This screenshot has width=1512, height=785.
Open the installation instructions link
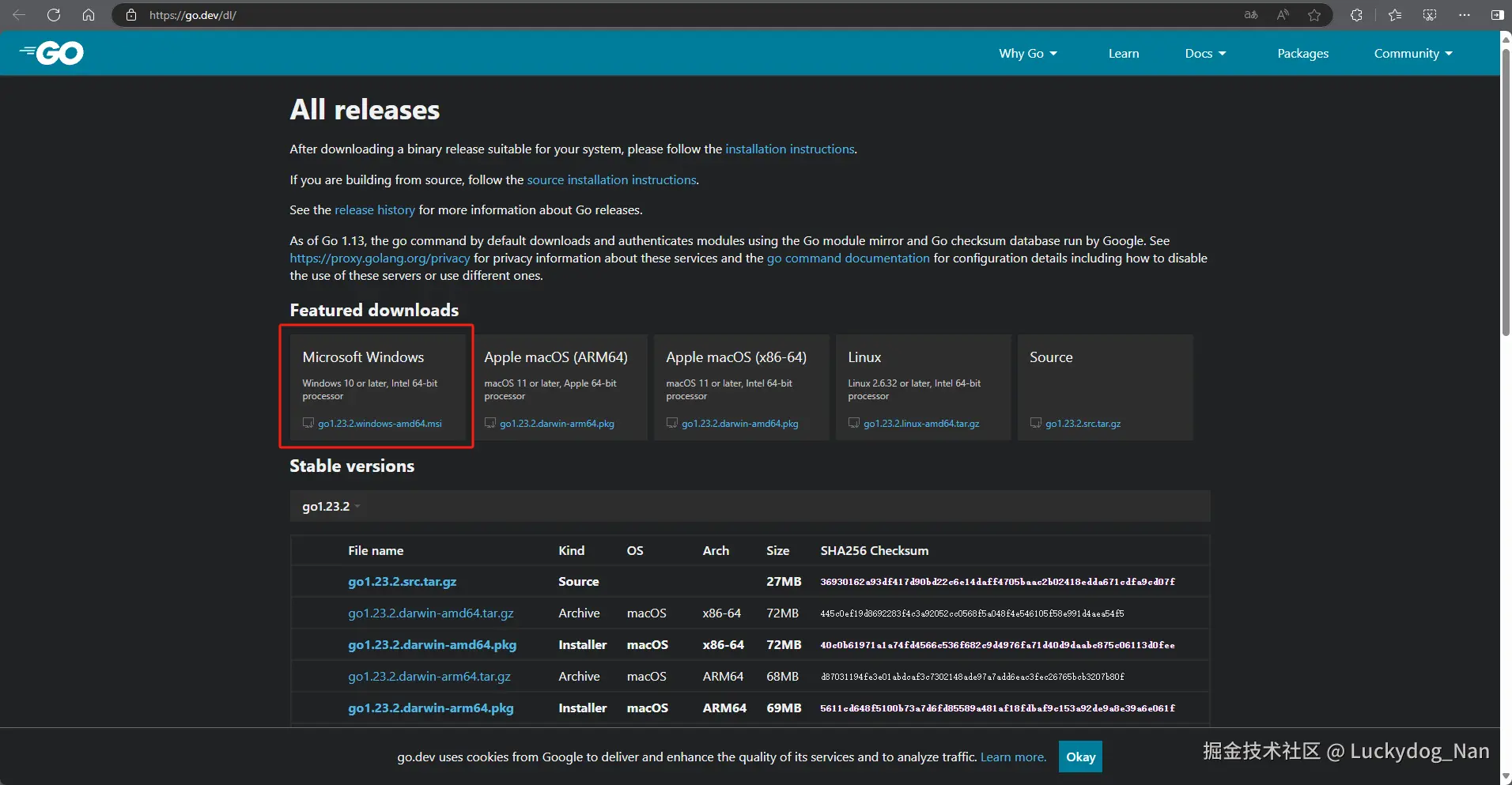(x=790, y=149)
